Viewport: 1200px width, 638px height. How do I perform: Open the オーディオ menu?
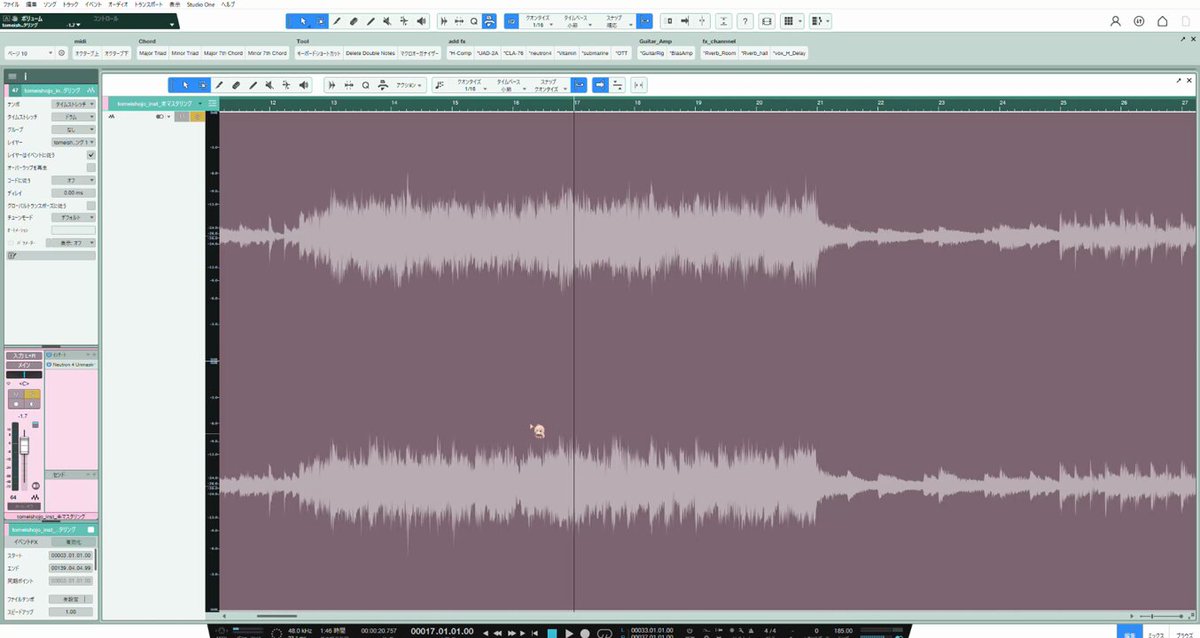118,4
